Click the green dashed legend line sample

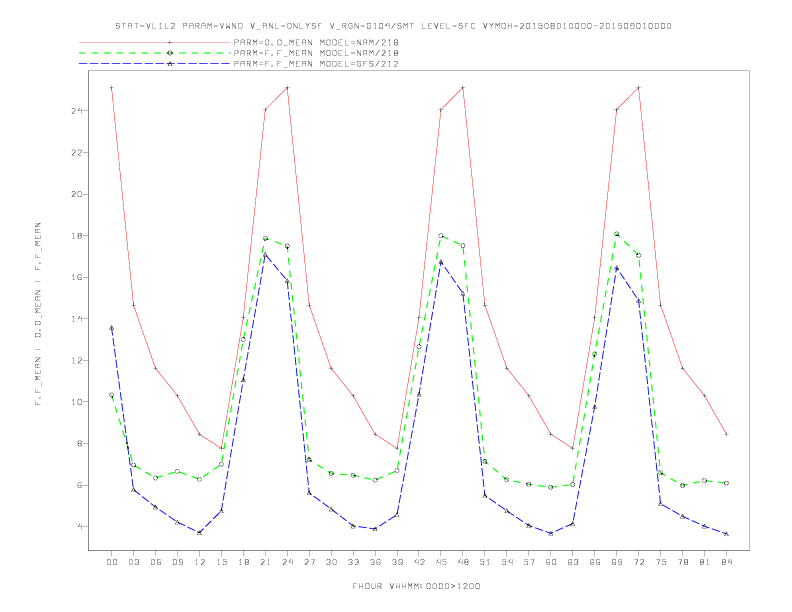tap(155, 53)
